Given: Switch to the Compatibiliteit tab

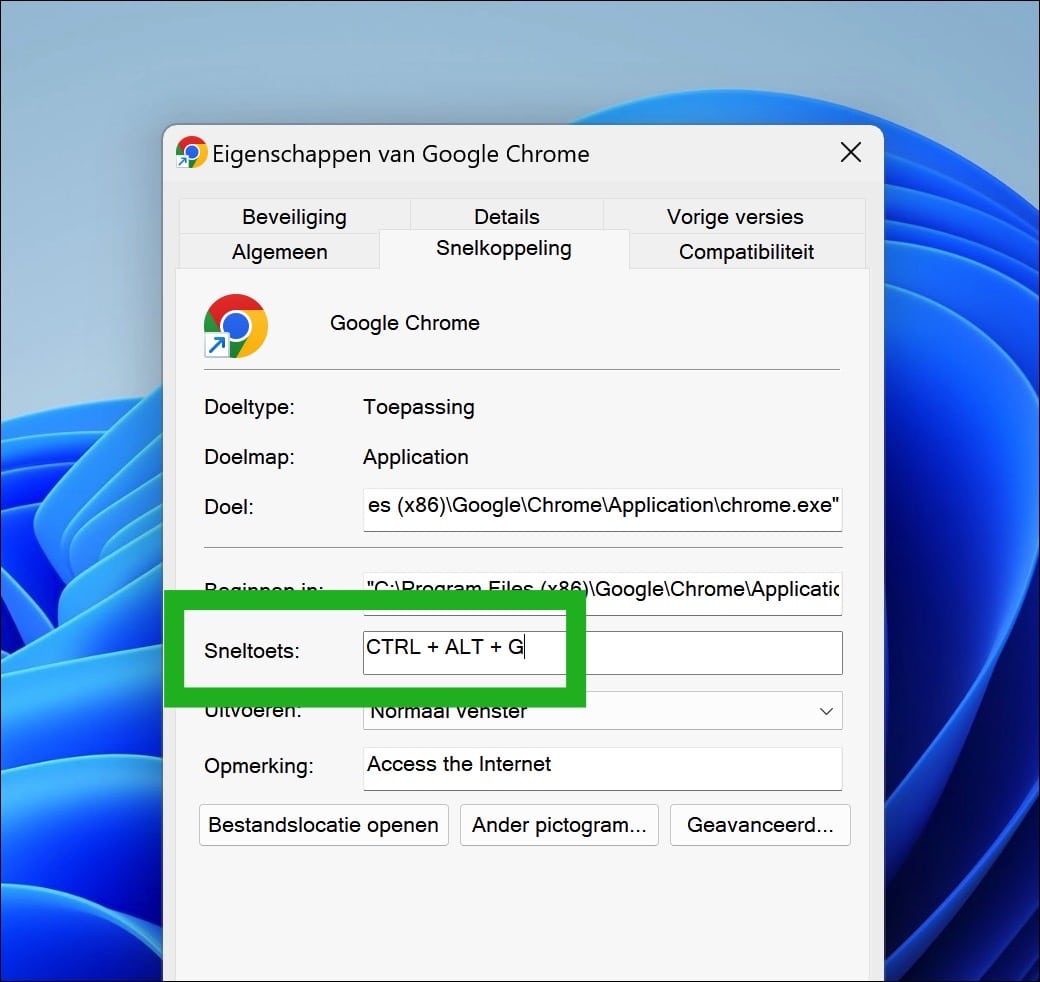Looking at the screenshot, I should click(x=746, y=252).
